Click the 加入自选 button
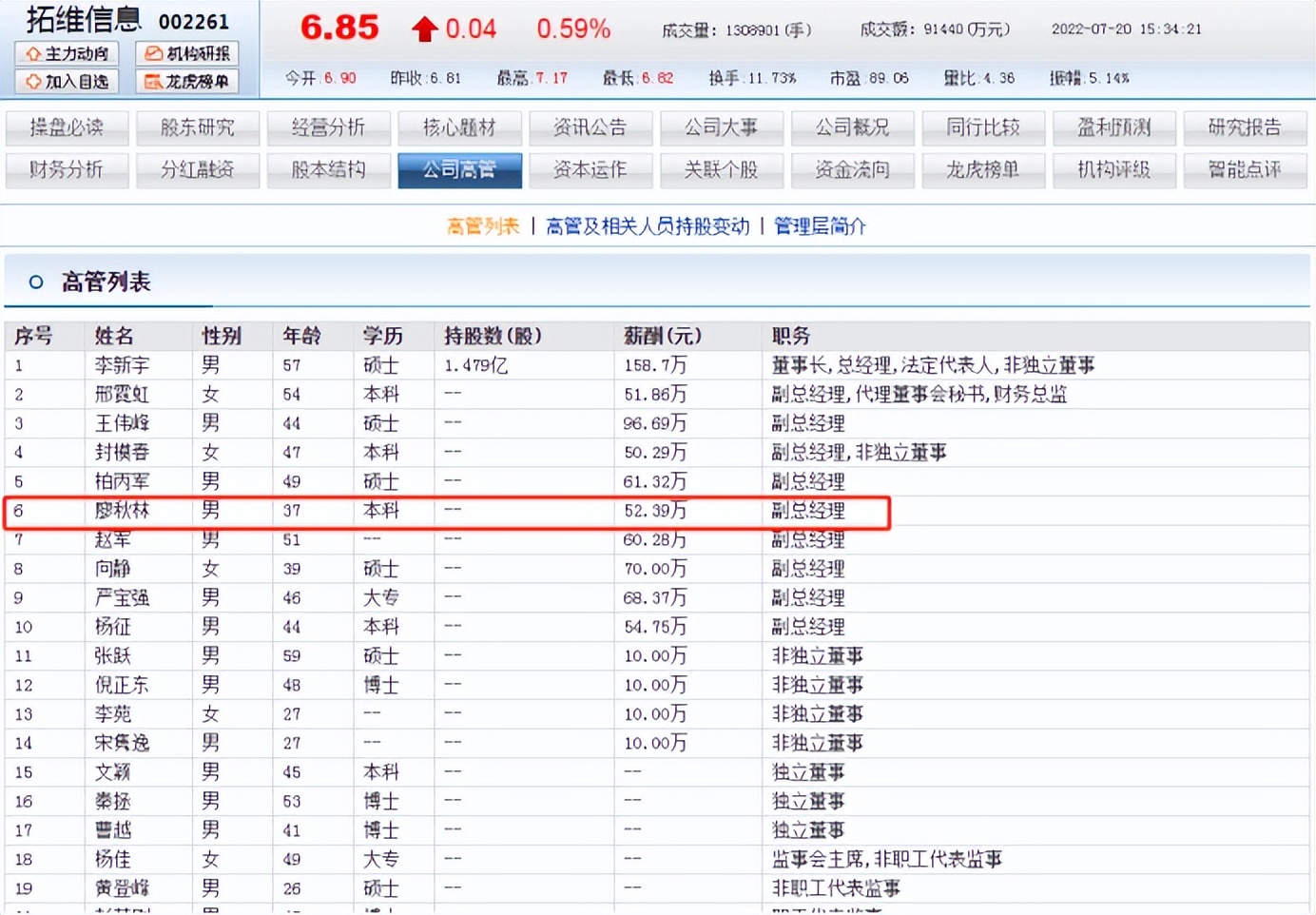 65,81
